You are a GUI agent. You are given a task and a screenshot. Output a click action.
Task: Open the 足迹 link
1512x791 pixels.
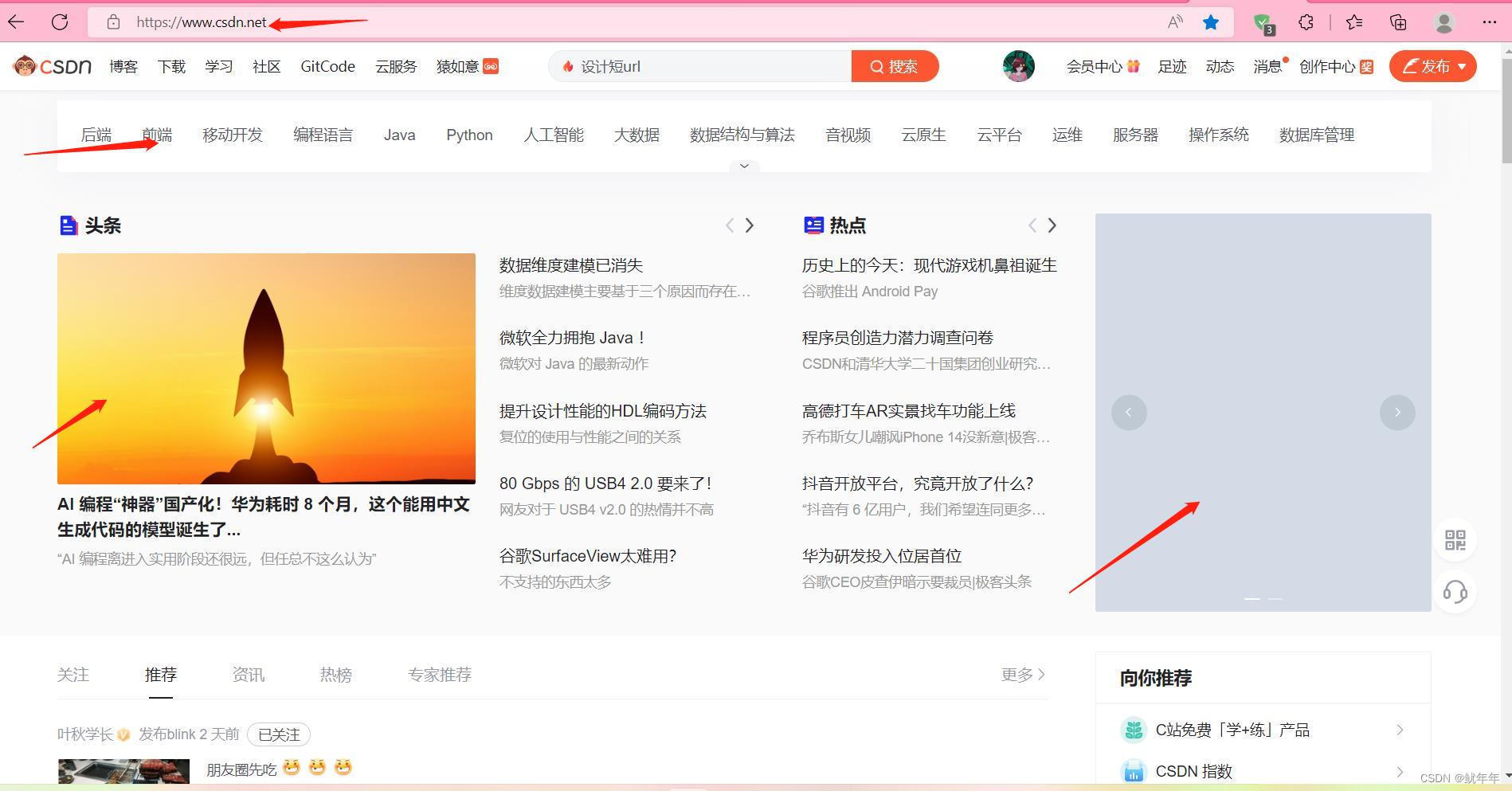click(1172, 66)
